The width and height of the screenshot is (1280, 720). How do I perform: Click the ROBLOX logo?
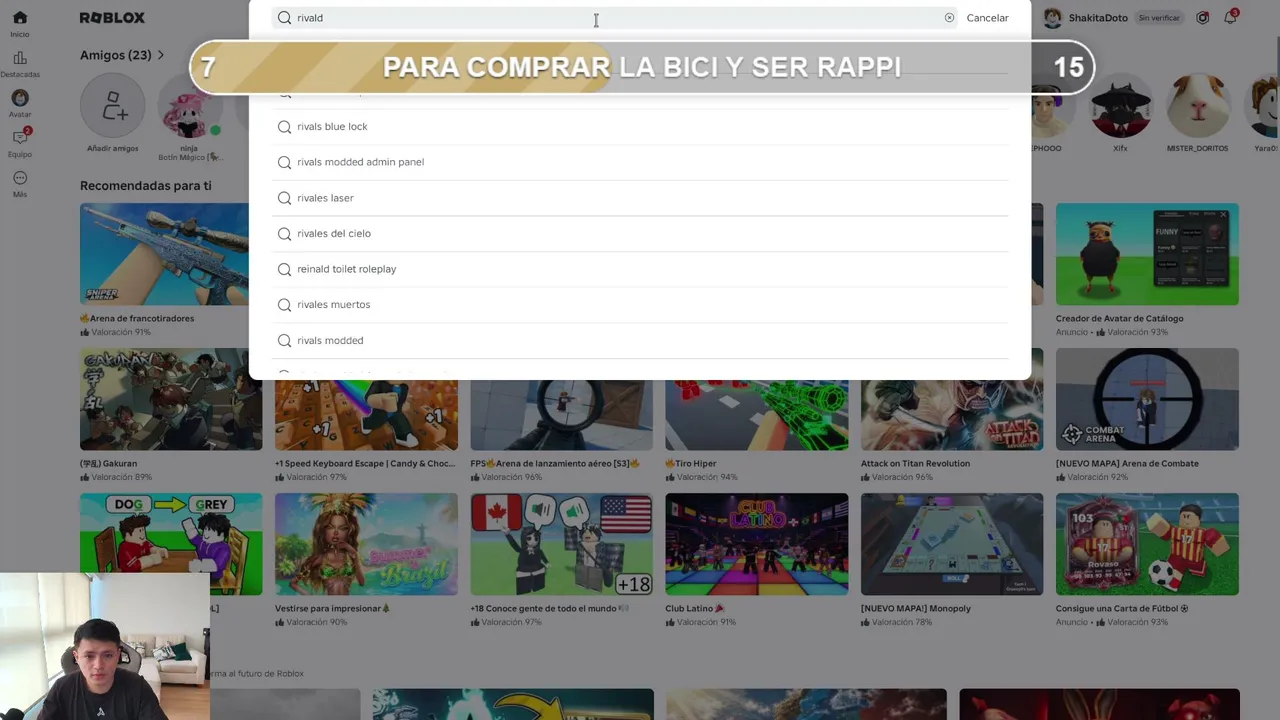112,18
